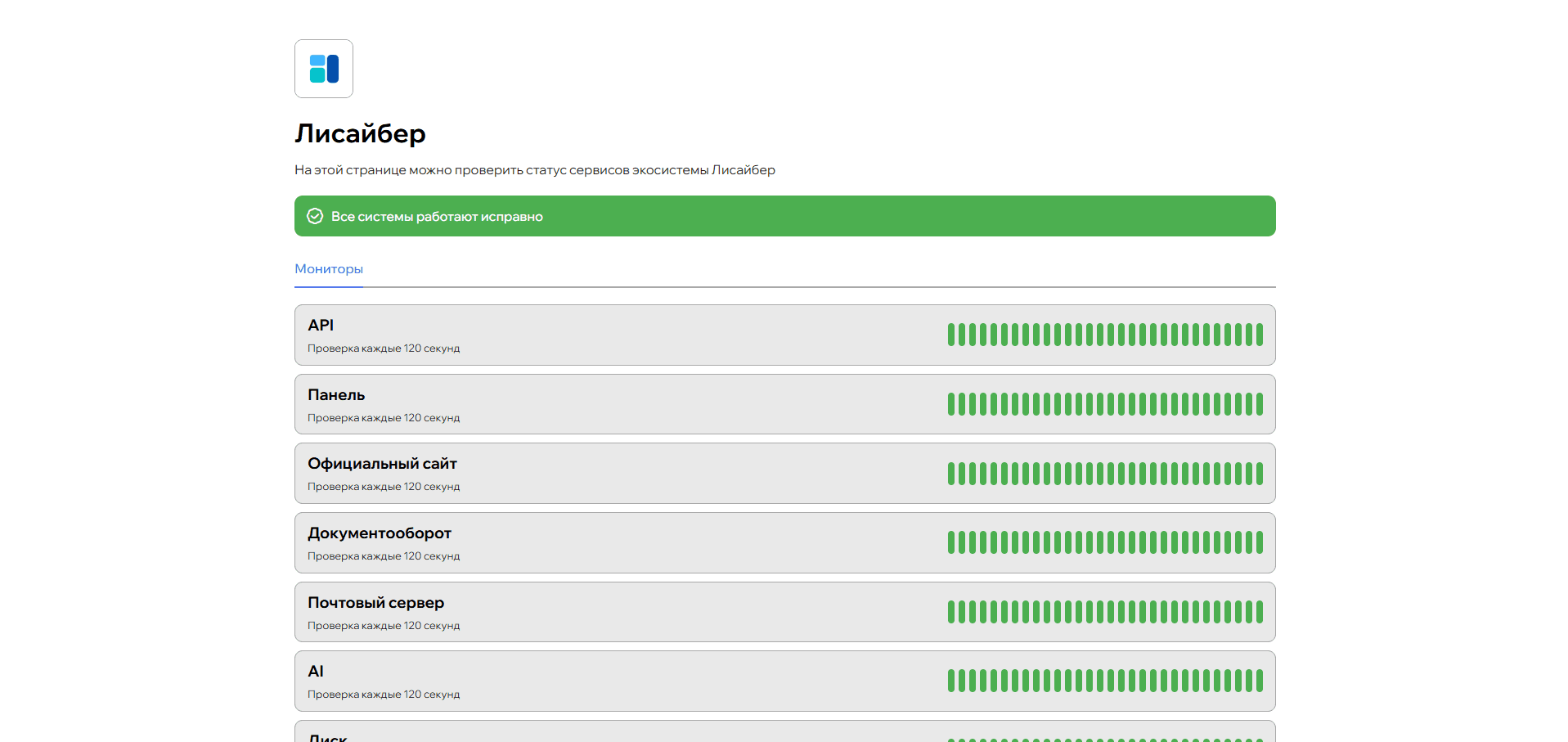Click check interval text under Документооборот
This screenshot has width=1568, height=742.
pos(384,556)
